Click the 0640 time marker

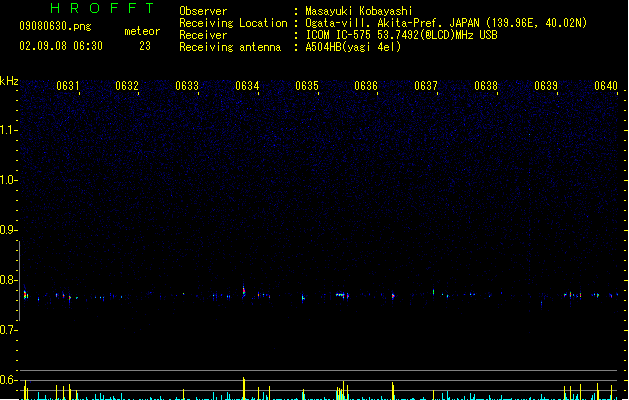pyautogui.click(x=606, y=86)
